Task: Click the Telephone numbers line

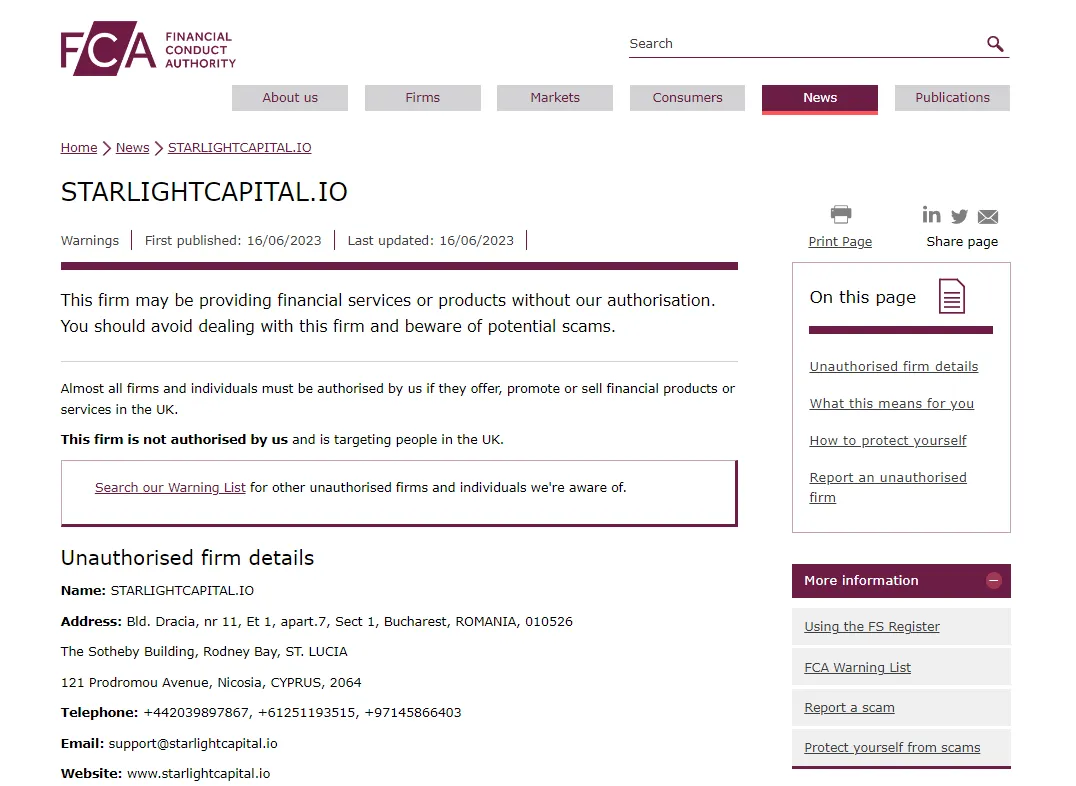Action: (x=261, y=713)
